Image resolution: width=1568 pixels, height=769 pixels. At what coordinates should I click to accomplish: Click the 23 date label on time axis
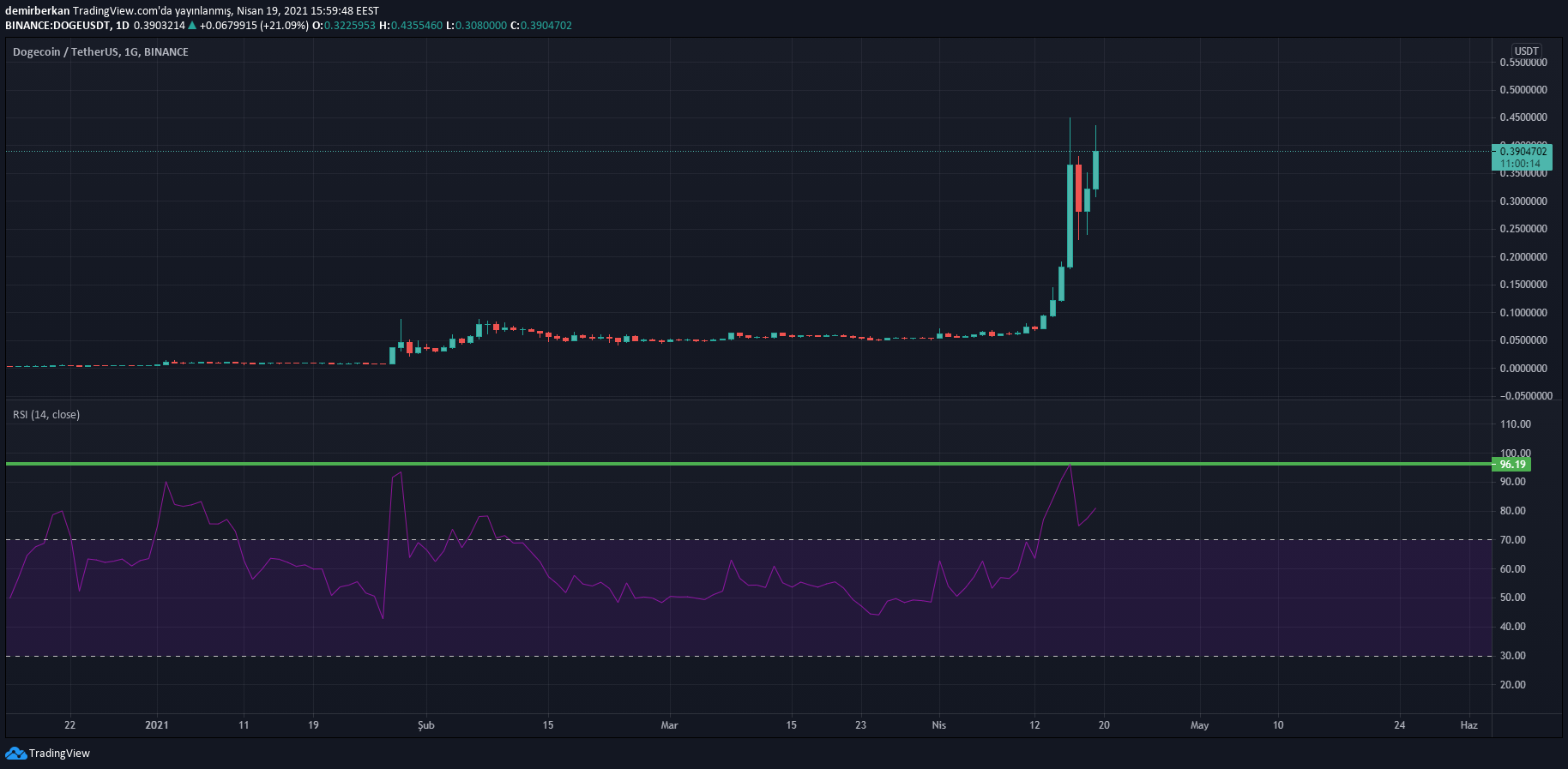860,725
